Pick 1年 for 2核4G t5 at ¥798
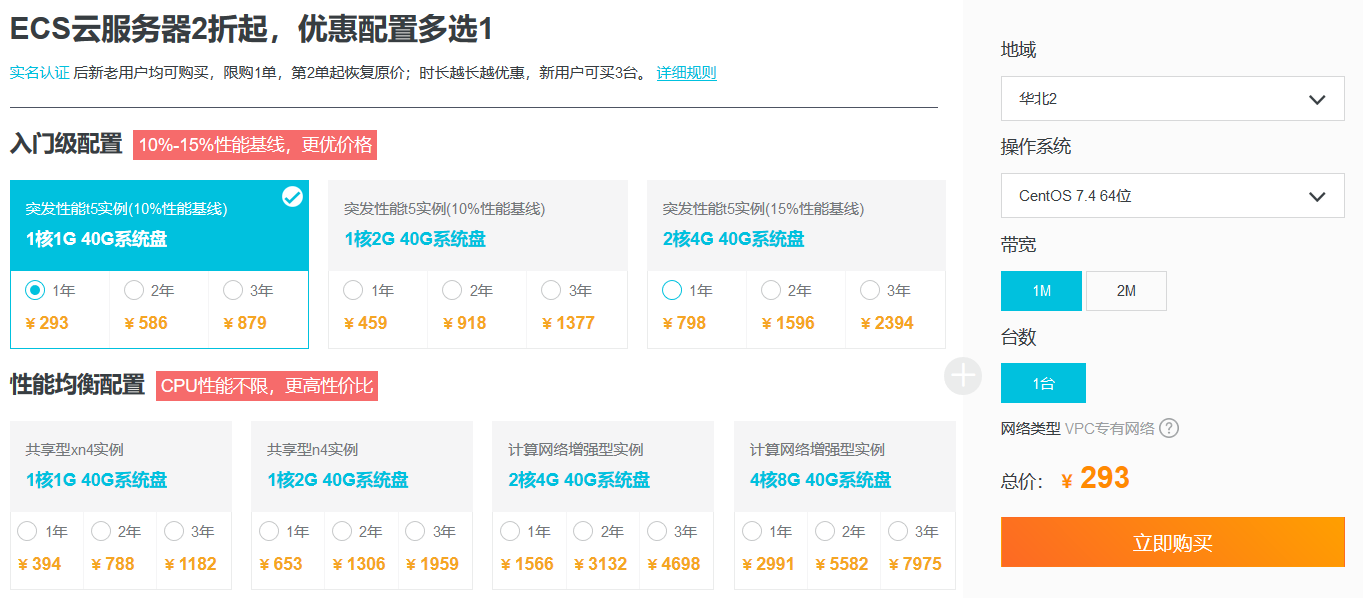This screenshot has height=598, width=1363. (672, 290)
